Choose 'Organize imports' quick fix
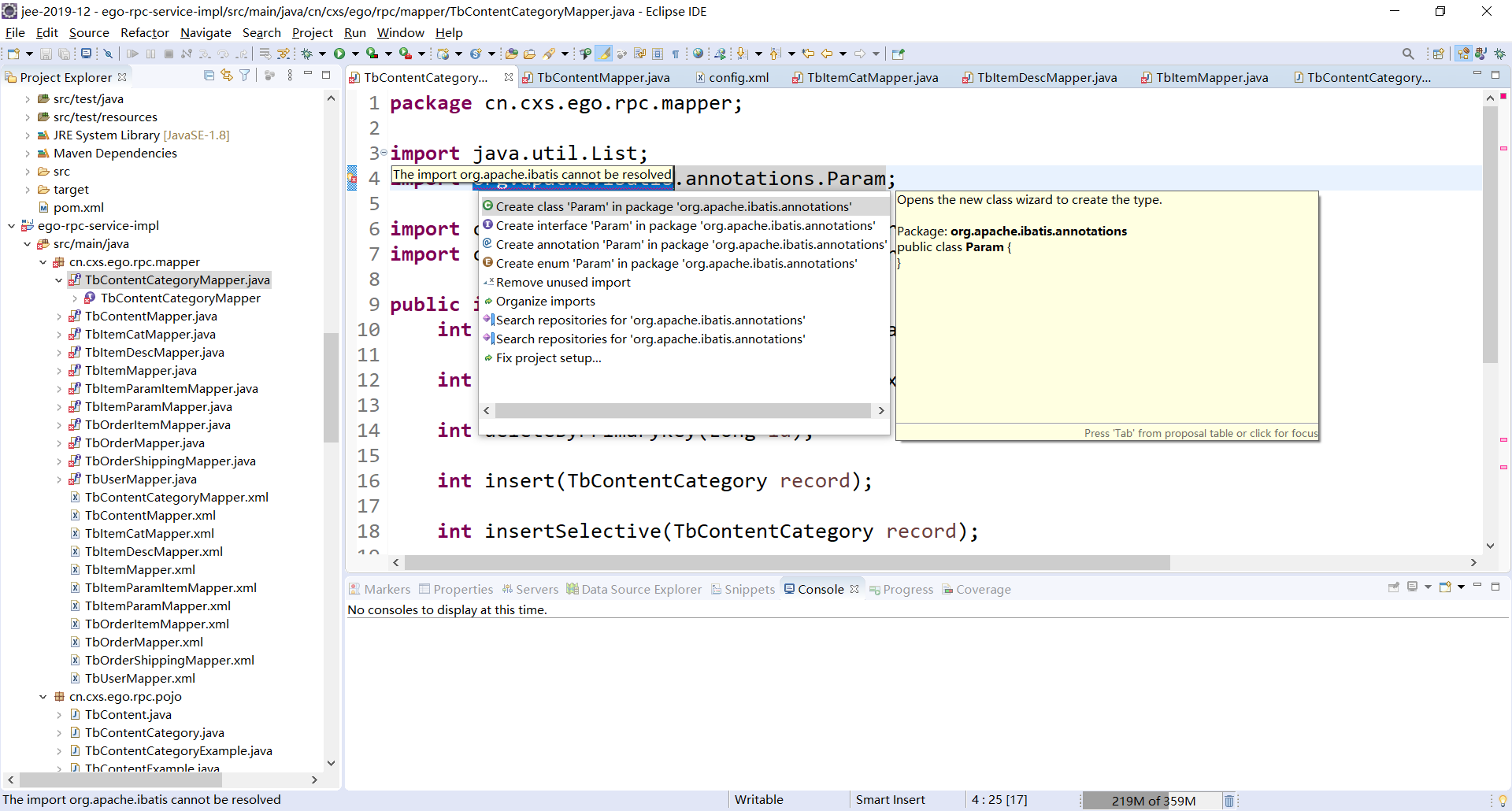The image size is (1512, 811). pyautogui.click(x=546, y=301)
